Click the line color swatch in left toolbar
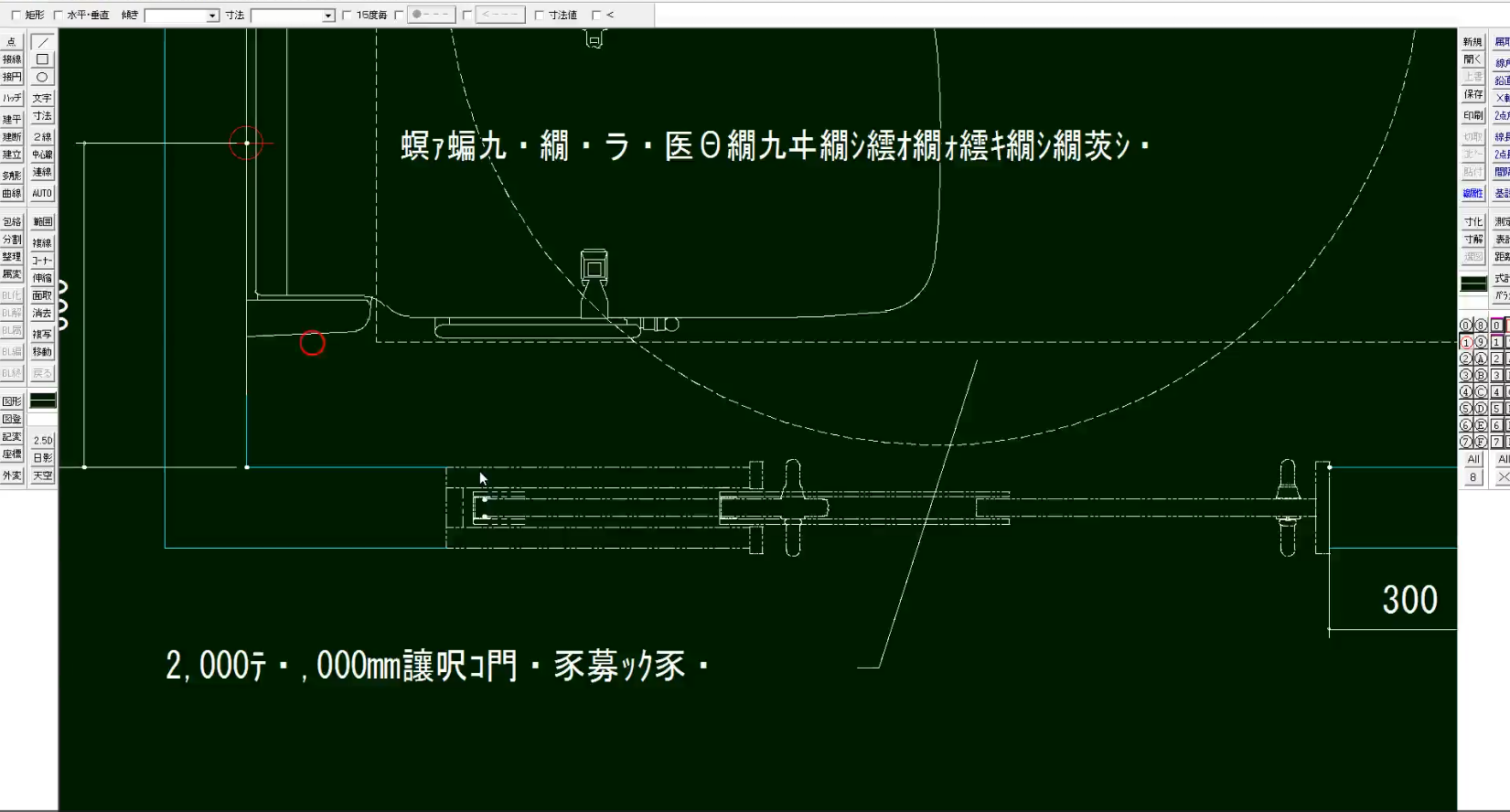This screenshot has width=1510, height=812. pyautogui.click(x=42, y=401)
